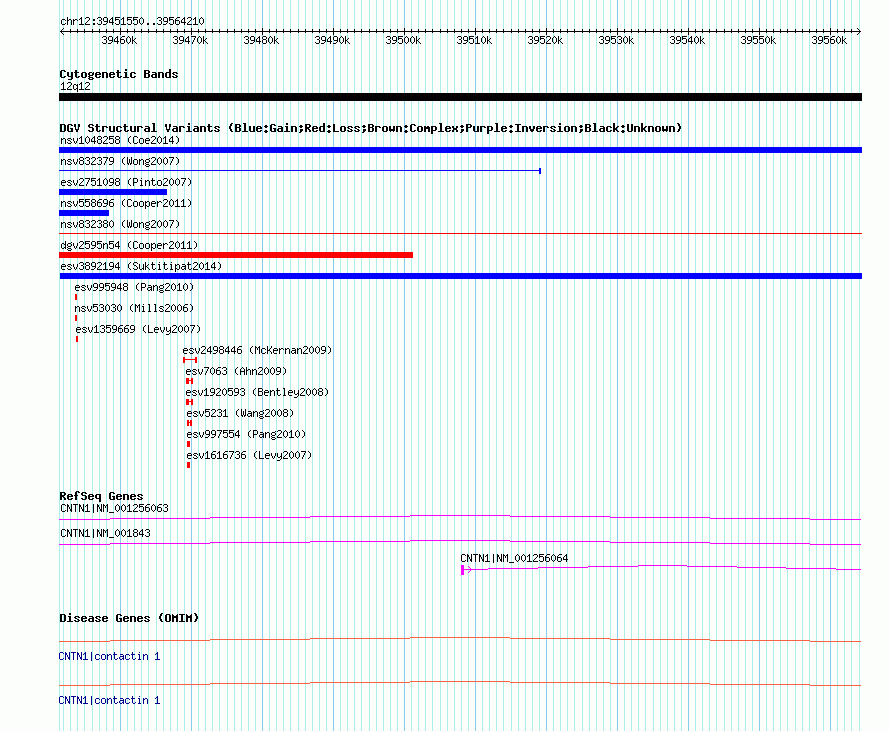Click nsv53030 (Mills2006) variant label
The width and height of the screenshot is (890, 731).
tap(134, 308)
